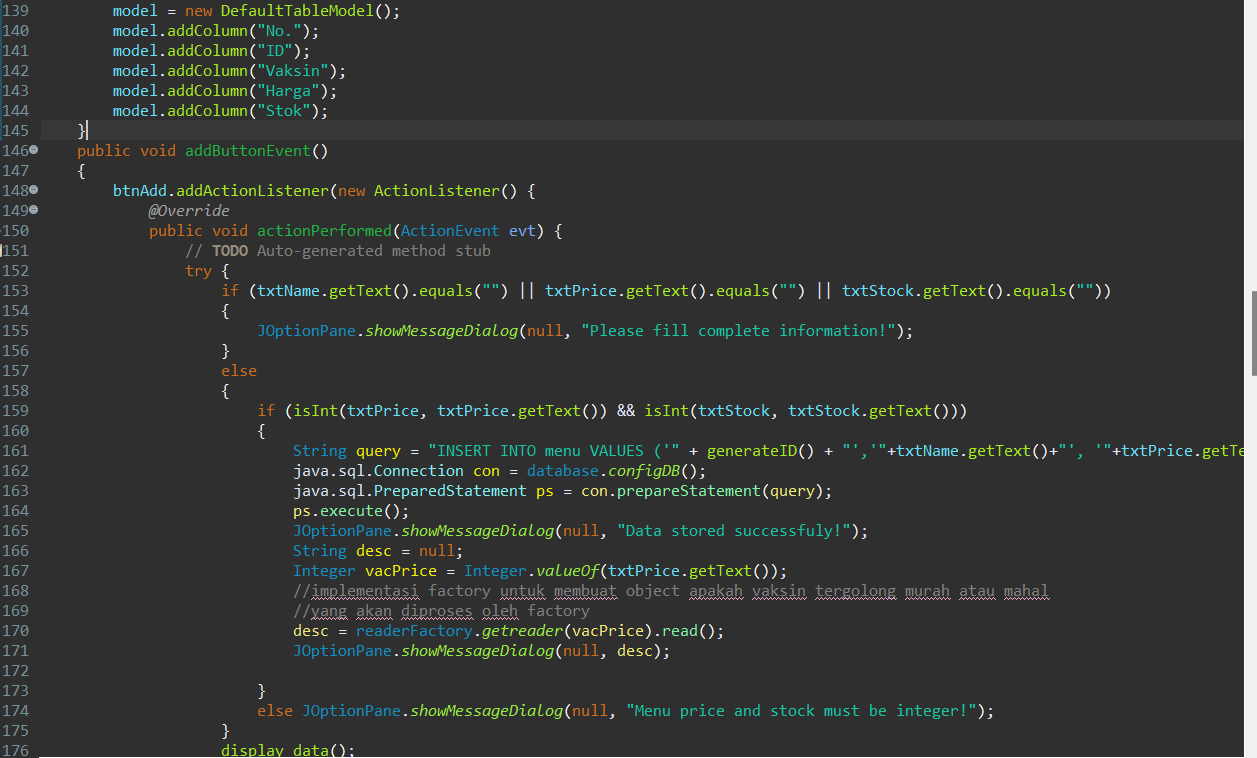Click the else keyword on line 157
The width and height of the screenshot is (1257, 758).
[x=239, y=371]
